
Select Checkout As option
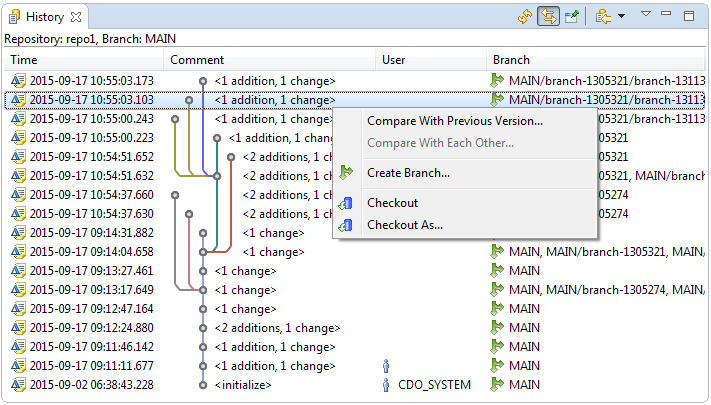405,225
